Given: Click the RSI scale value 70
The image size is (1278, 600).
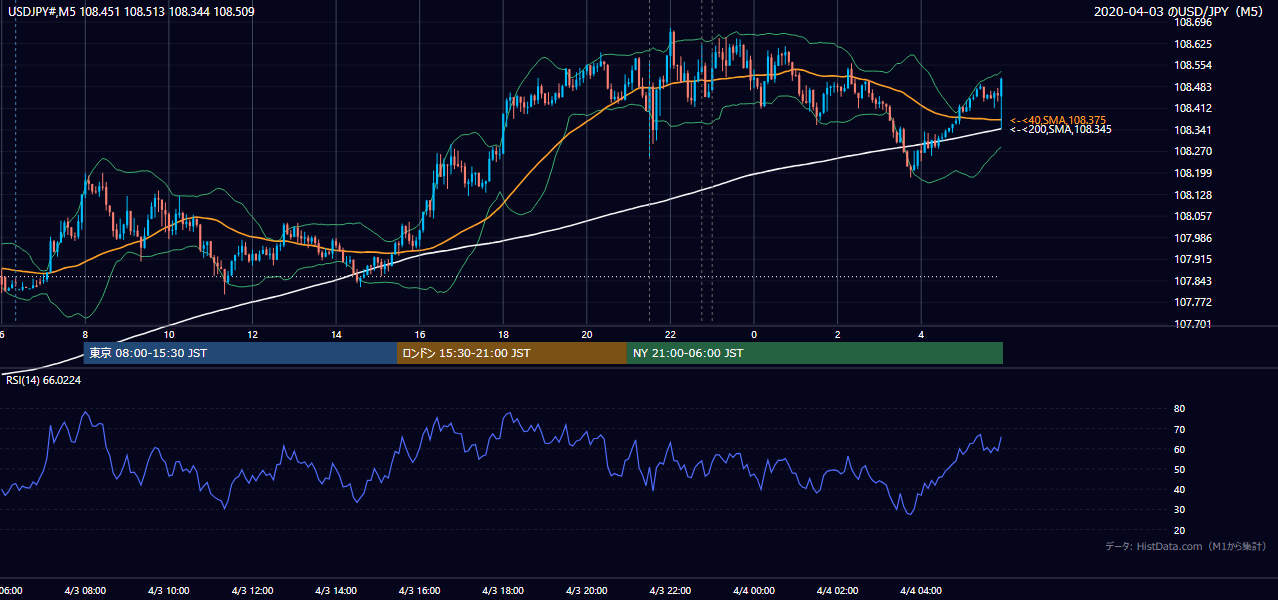Looking at the screenshot, I should point(1179,430).
